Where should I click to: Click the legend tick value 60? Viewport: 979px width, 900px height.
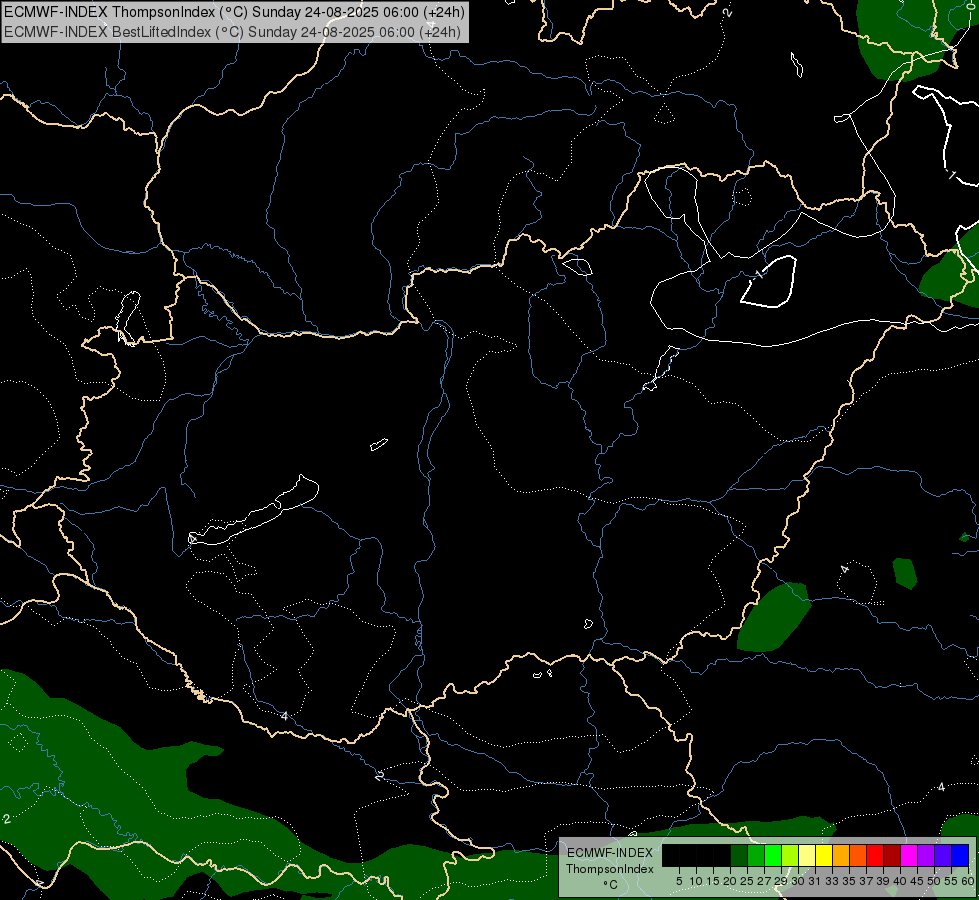pos(968,881)
